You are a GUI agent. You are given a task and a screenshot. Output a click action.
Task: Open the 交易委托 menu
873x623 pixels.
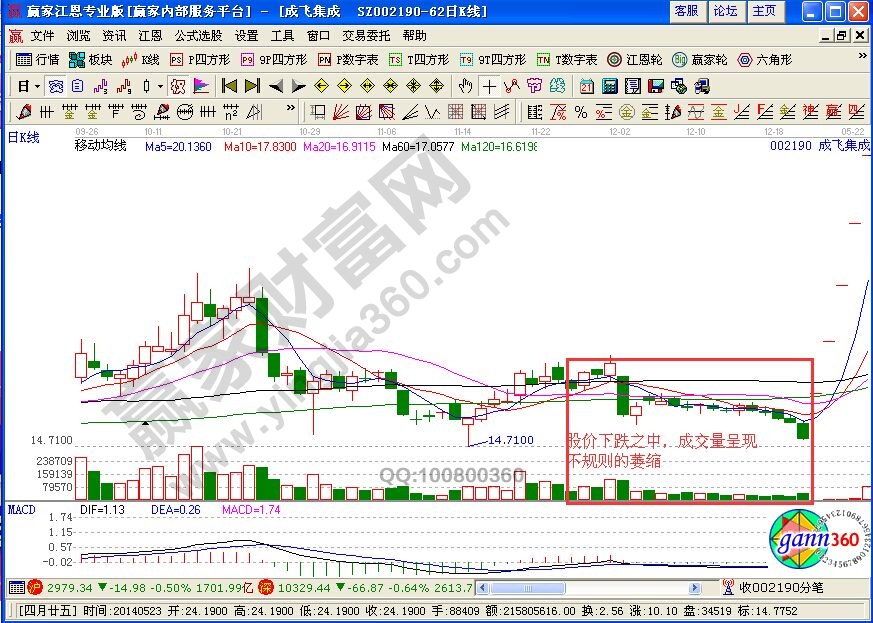pyautogui.click(x=365, y=35)
